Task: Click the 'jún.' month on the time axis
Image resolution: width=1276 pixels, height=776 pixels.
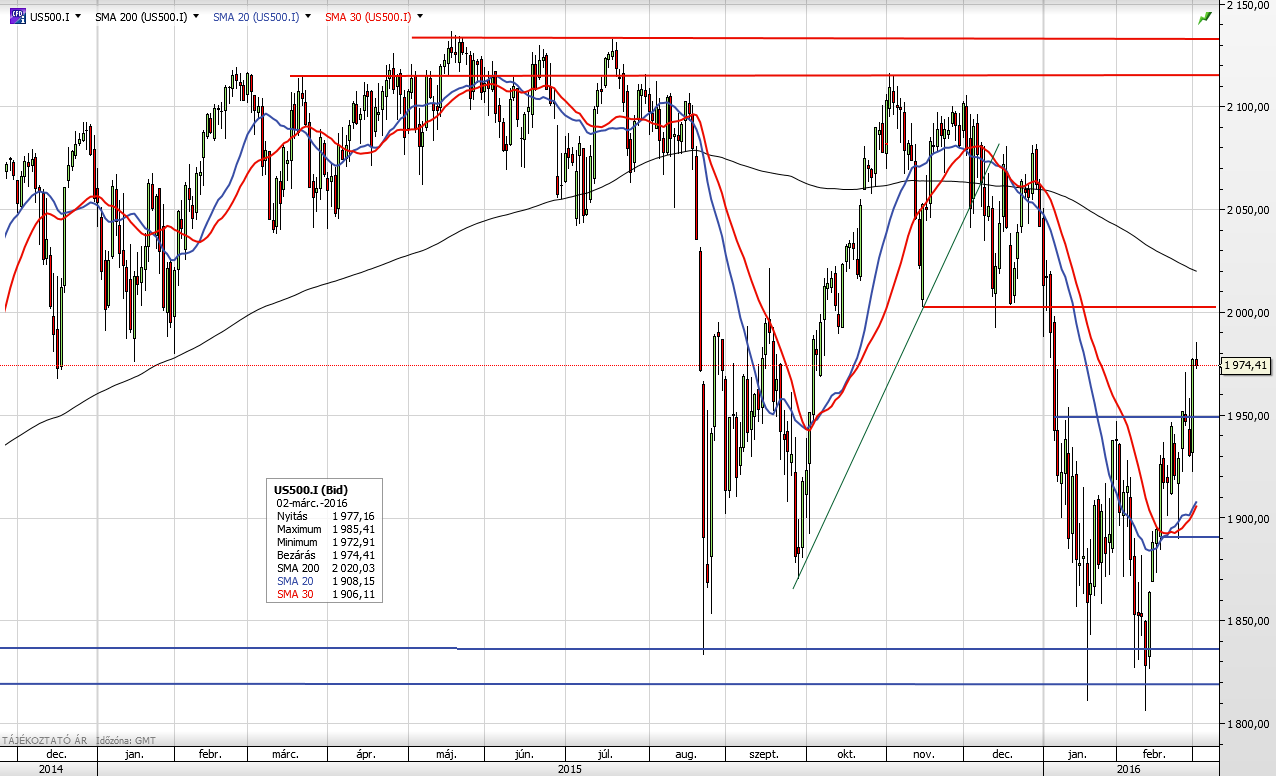Action: pos(524,753)
